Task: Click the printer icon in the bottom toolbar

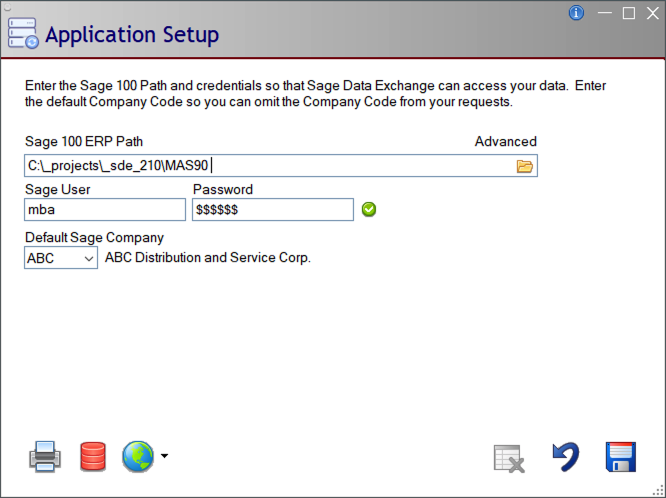Action: tap(45, 458)
